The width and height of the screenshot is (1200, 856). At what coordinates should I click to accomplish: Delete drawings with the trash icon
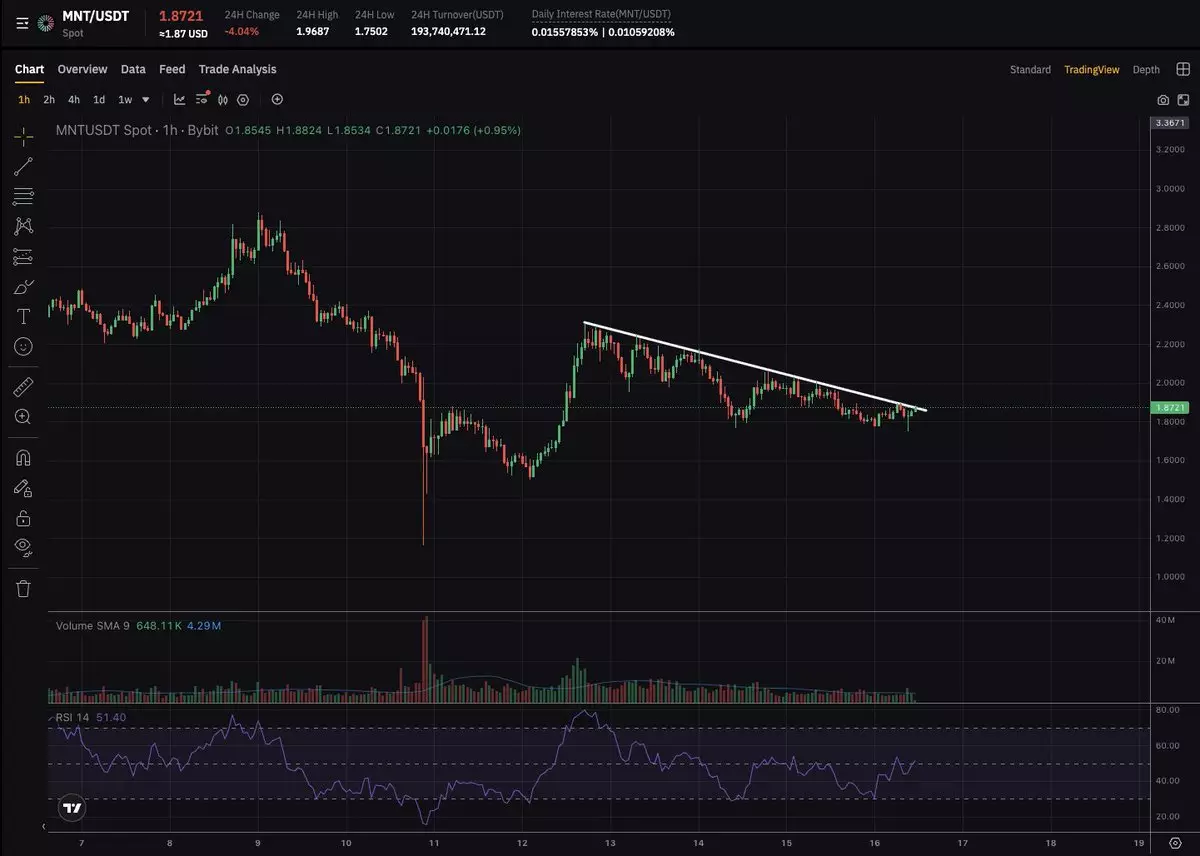point(23,588)
